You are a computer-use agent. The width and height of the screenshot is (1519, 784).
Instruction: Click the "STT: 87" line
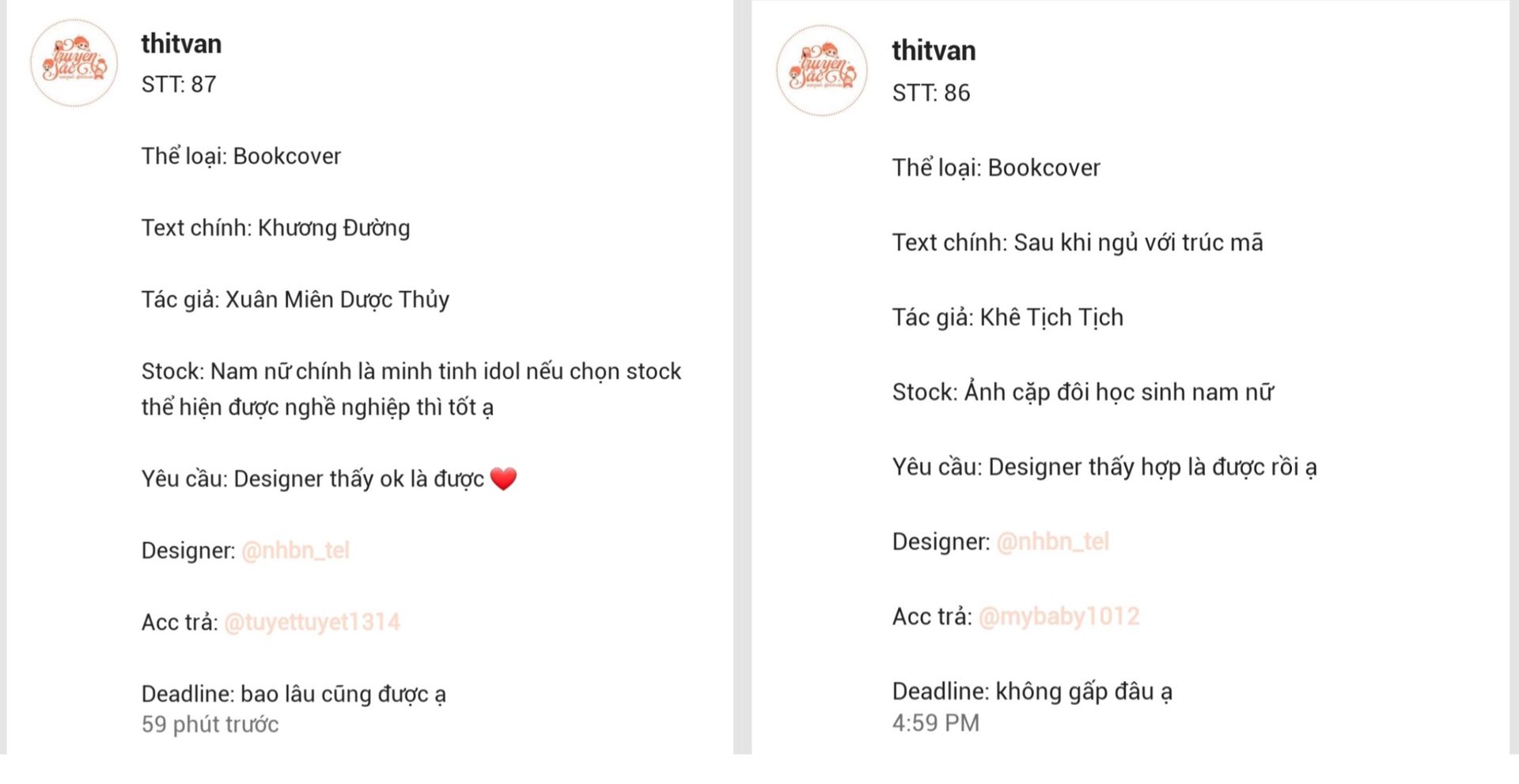click(179, 85)
